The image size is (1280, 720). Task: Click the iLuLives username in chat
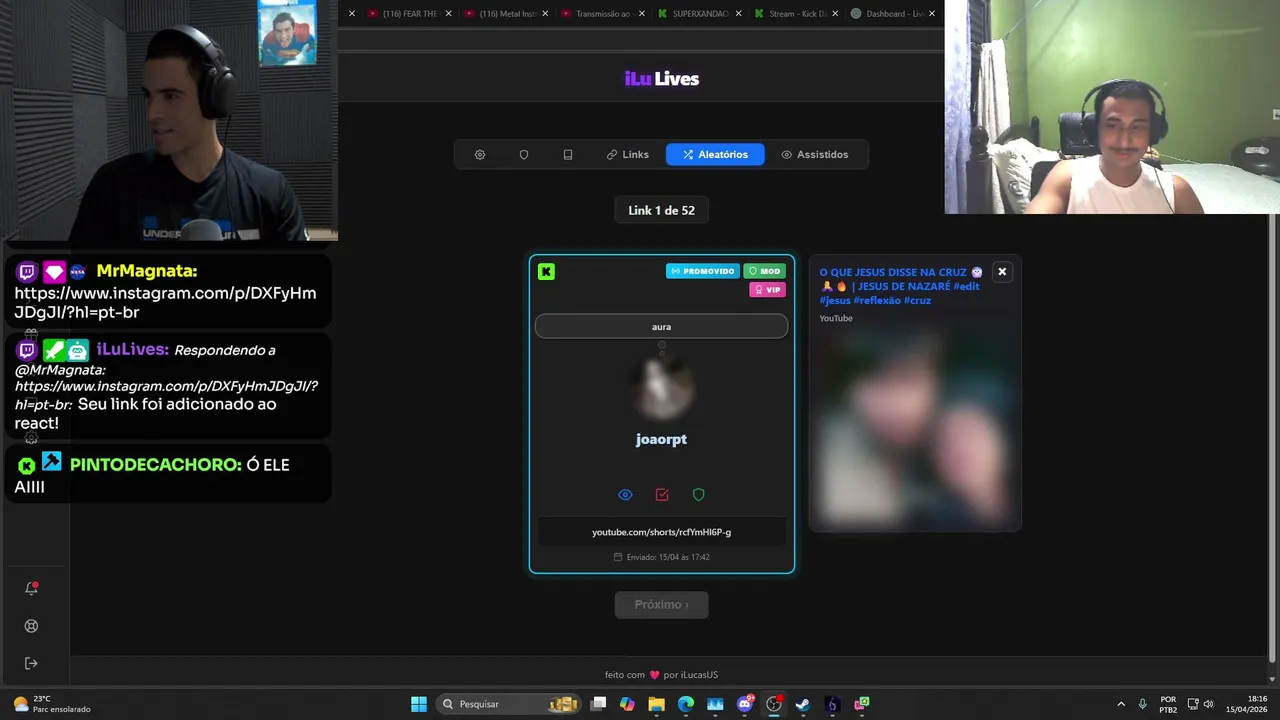tap(133, 350)
